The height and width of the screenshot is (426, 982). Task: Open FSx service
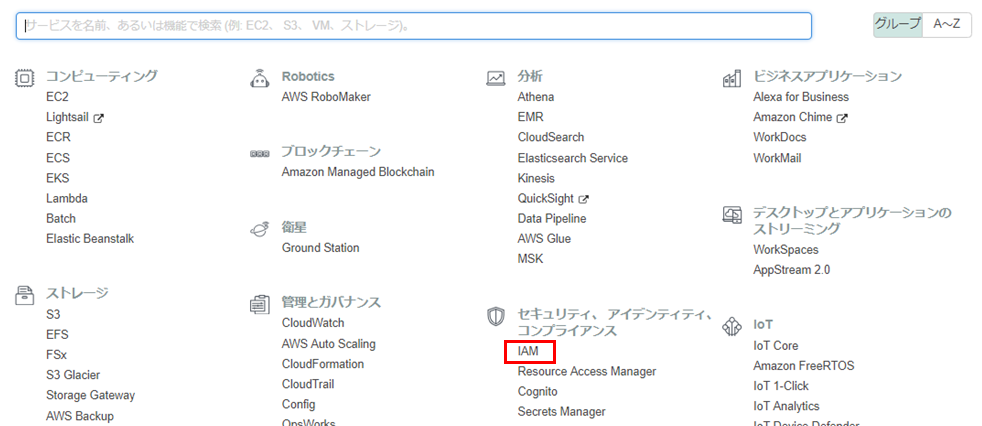tap(56, 355)
